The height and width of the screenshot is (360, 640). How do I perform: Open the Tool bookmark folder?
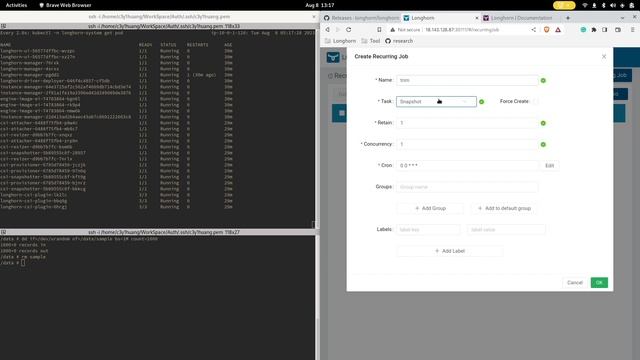coord(371,41)
